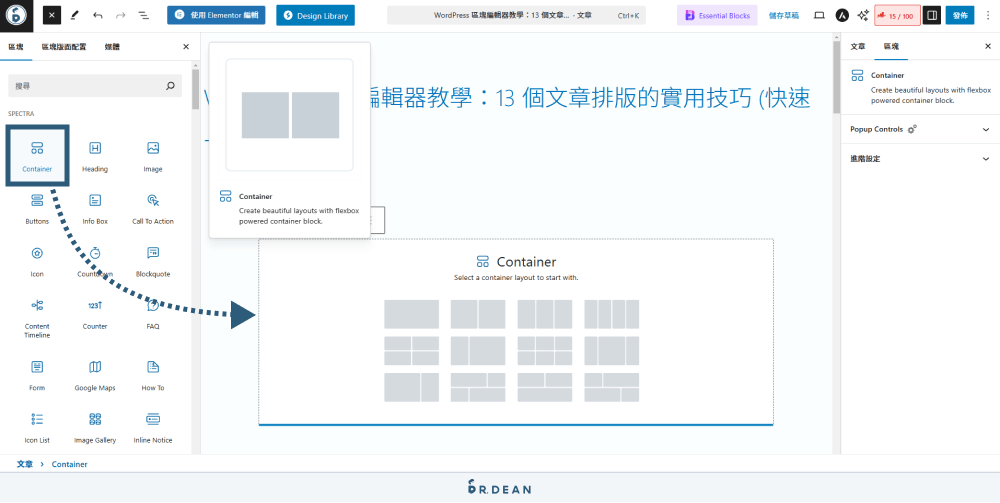This screenshot has width=1000, height=503.
Task: Insert the Image Gallery block
Action: (x=95, y=428)
